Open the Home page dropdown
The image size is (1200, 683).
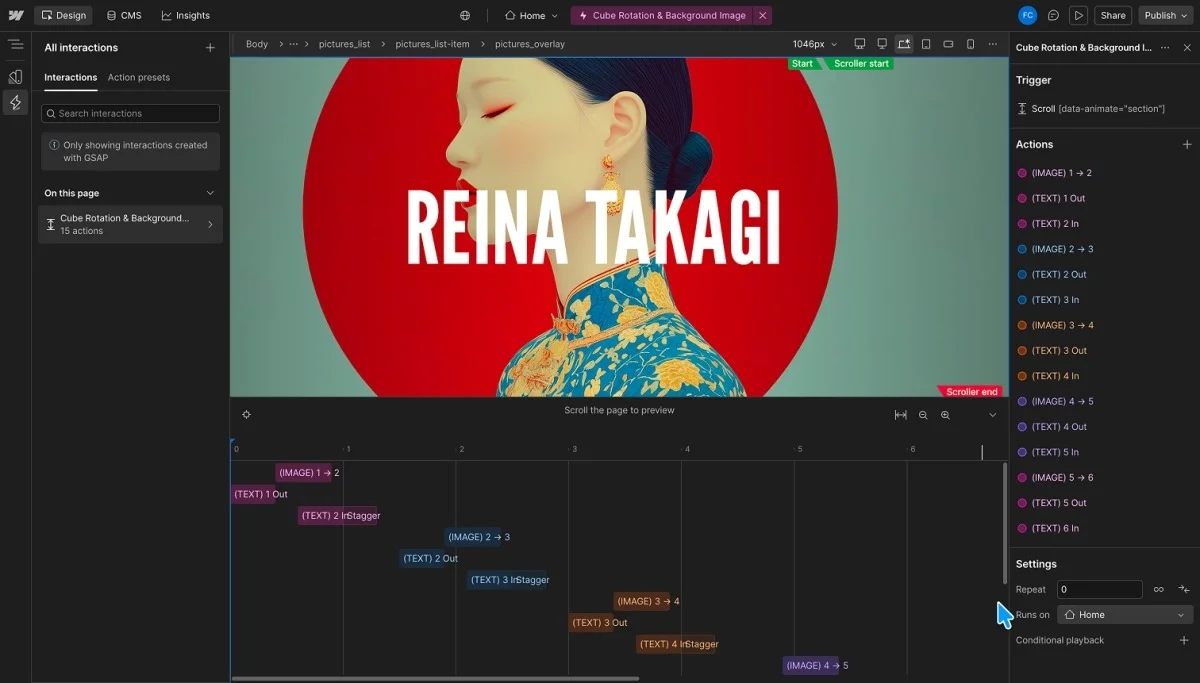[x=532, y=15]
